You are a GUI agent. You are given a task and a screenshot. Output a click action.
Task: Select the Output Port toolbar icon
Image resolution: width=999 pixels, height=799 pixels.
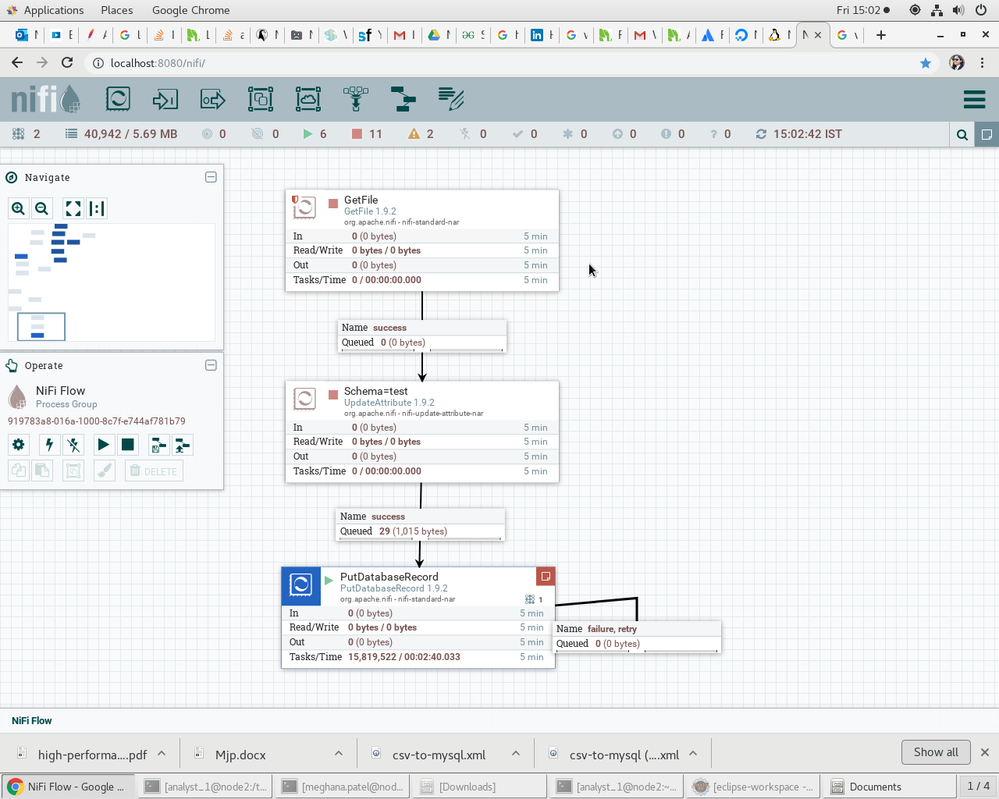point(212,99)
